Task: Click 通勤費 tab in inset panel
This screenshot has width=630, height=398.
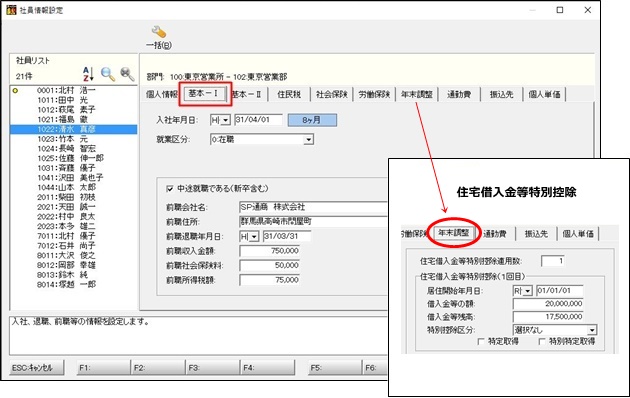Action: click(x=495, y=234)
